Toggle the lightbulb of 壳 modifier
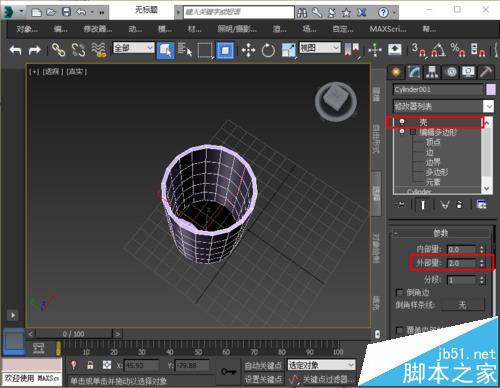The width and height of the screenshot is (500, 388). 402,122
